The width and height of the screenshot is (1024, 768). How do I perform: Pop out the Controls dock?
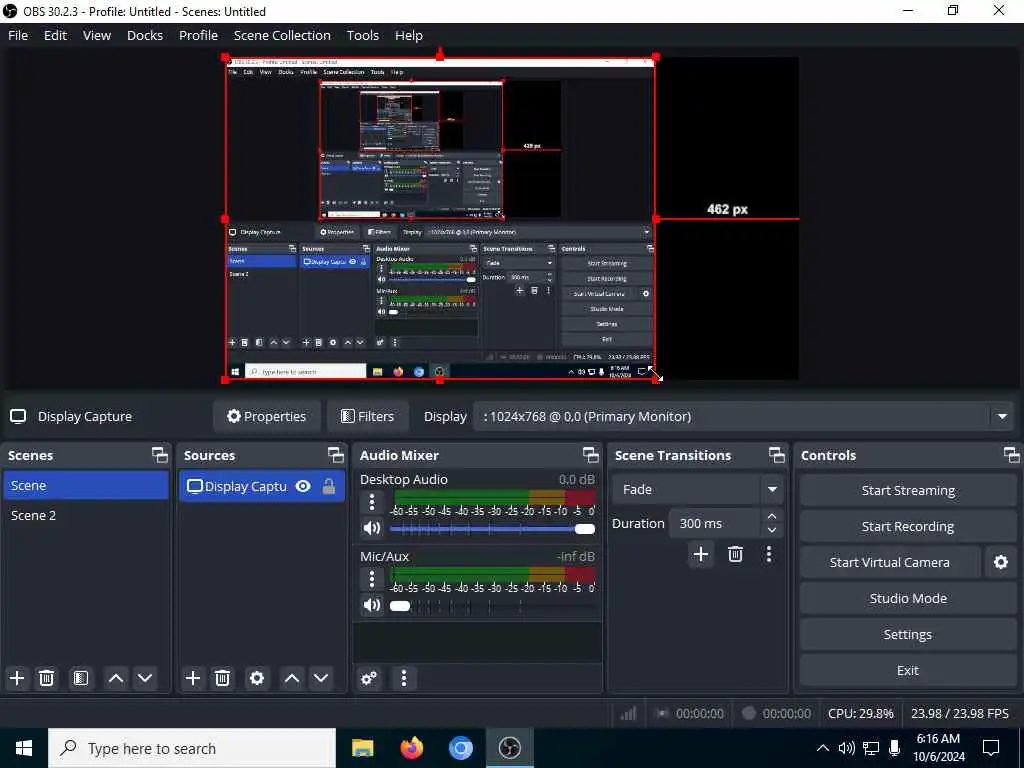tap(1011, 455)
